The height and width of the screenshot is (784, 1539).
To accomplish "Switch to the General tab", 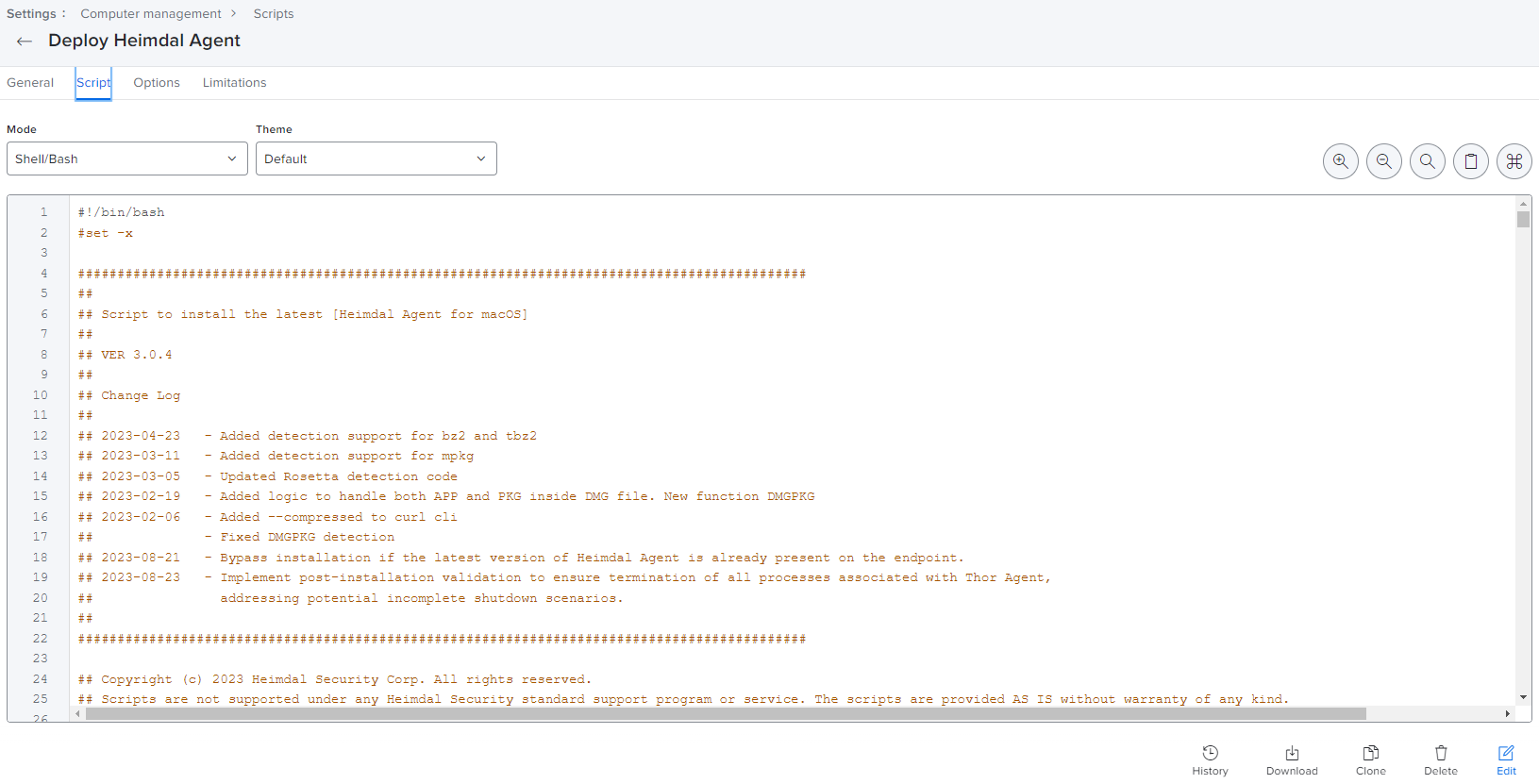I will point(30,83).
